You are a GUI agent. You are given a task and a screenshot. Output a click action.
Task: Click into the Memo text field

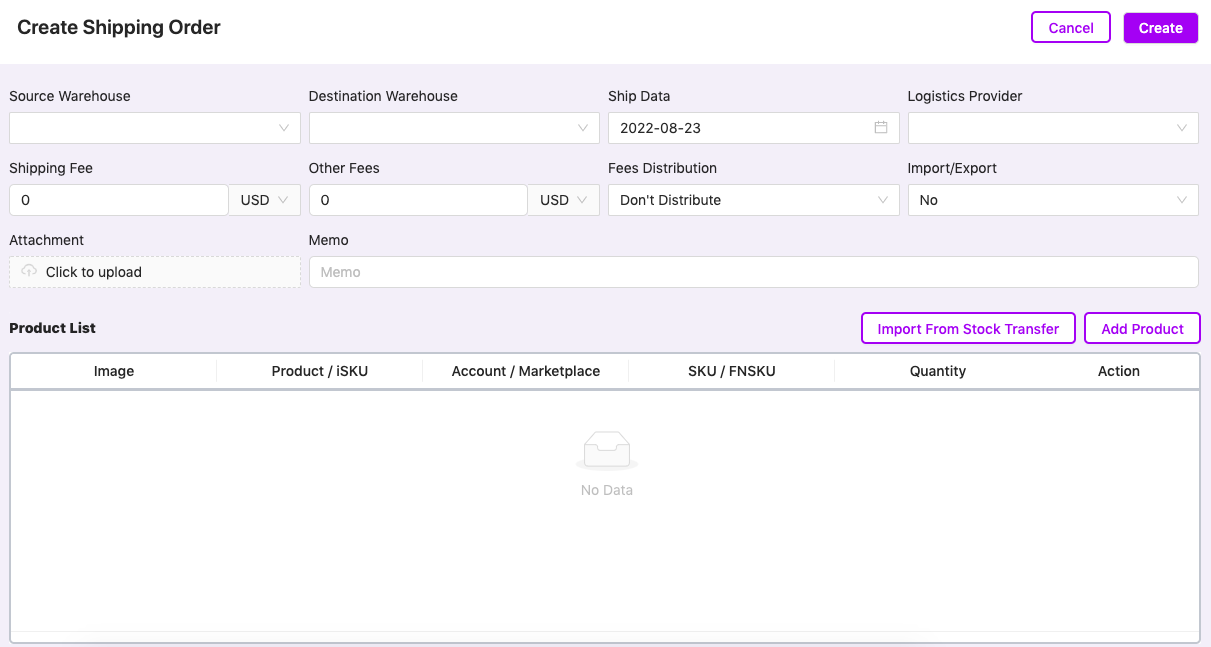(754, 272)
